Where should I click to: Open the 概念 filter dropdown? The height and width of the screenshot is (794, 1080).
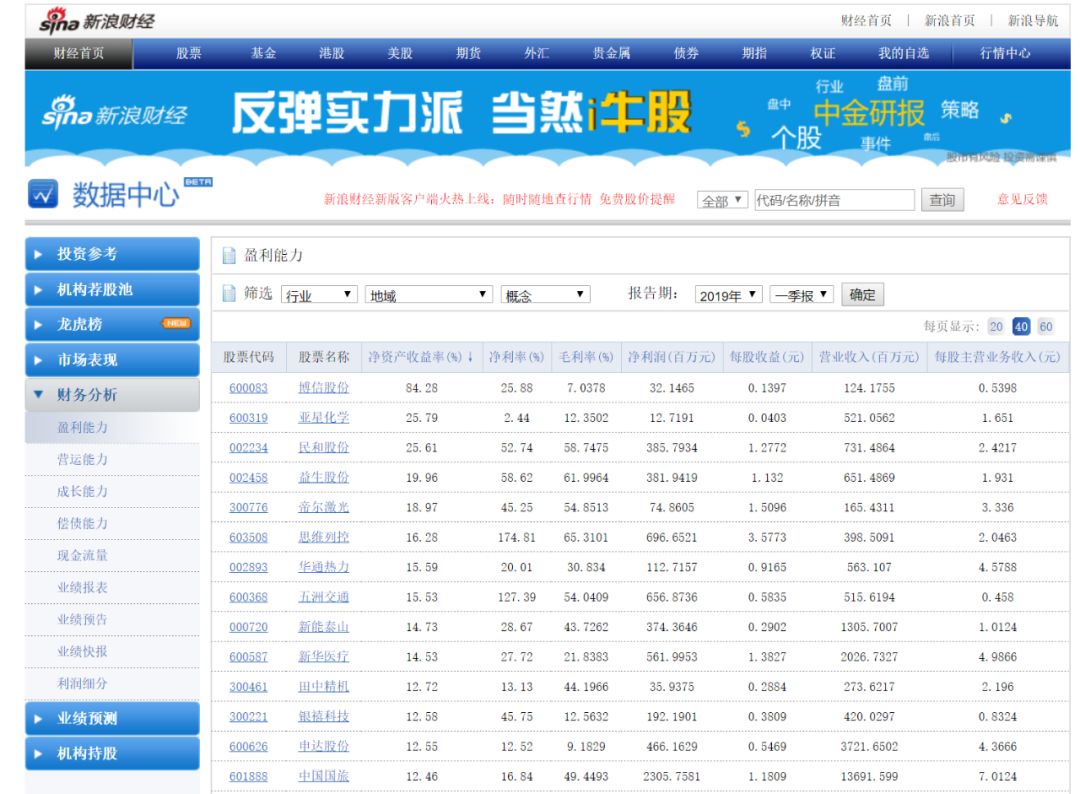click(546, 295)
